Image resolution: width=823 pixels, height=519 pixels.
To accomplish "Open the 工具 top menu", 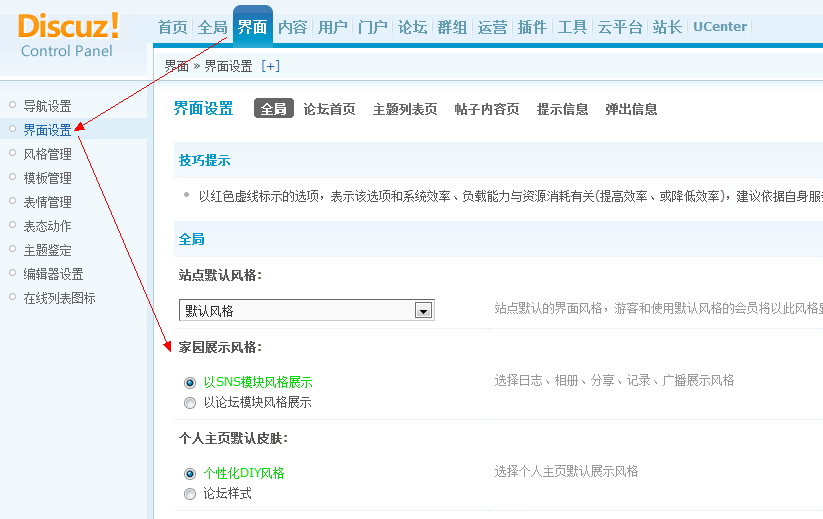I will click(x=572, y=27).
